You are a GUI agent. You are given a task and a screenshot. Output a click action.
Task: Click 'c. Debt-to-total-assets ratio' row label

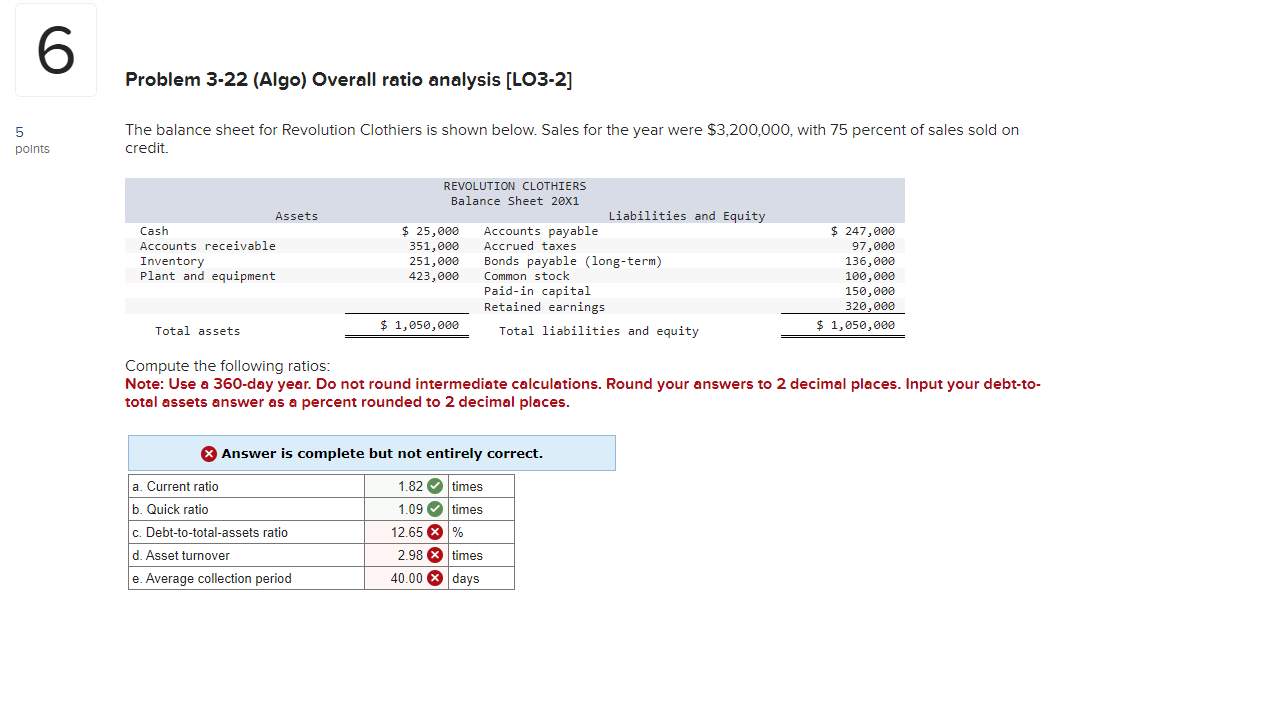(x=210, y=532)
